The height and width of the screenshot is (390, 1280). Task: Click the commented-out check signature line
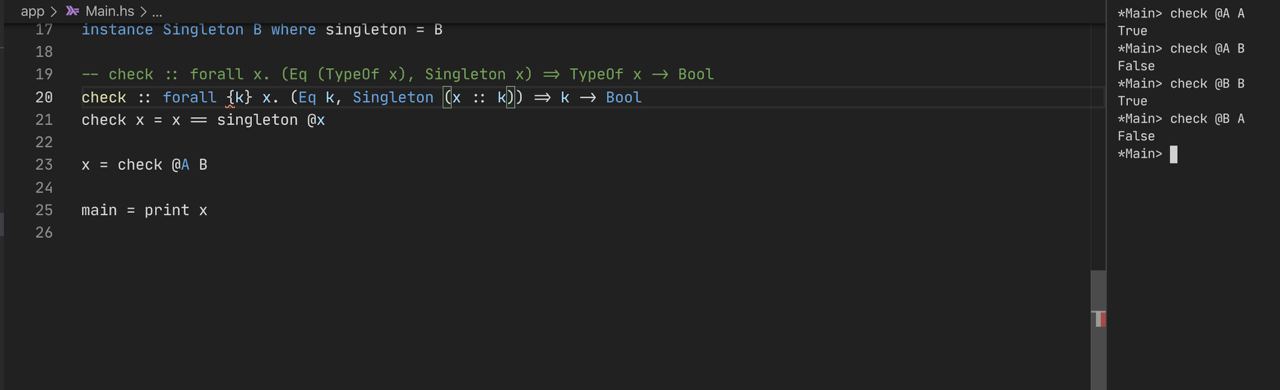point(398,74)
